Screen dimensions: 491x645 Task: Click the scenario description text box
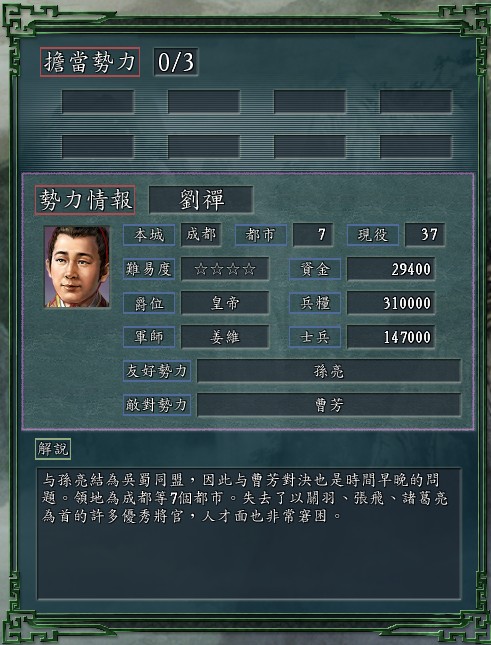coord(249,534)
